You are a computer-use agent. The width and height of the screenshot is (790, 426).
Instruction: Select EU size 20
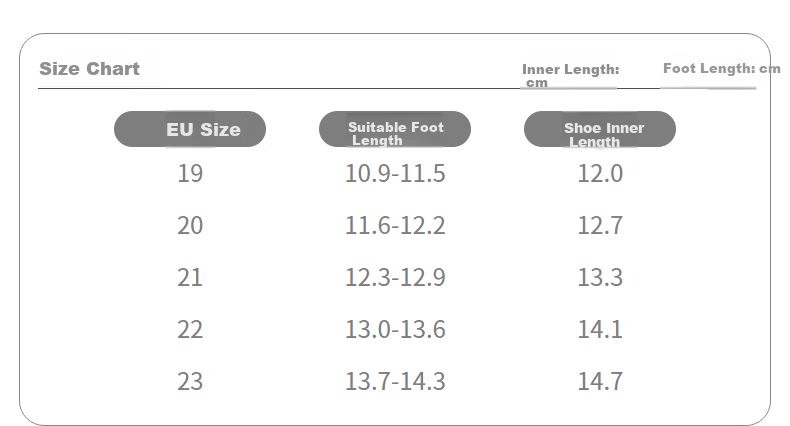[190, 225]
